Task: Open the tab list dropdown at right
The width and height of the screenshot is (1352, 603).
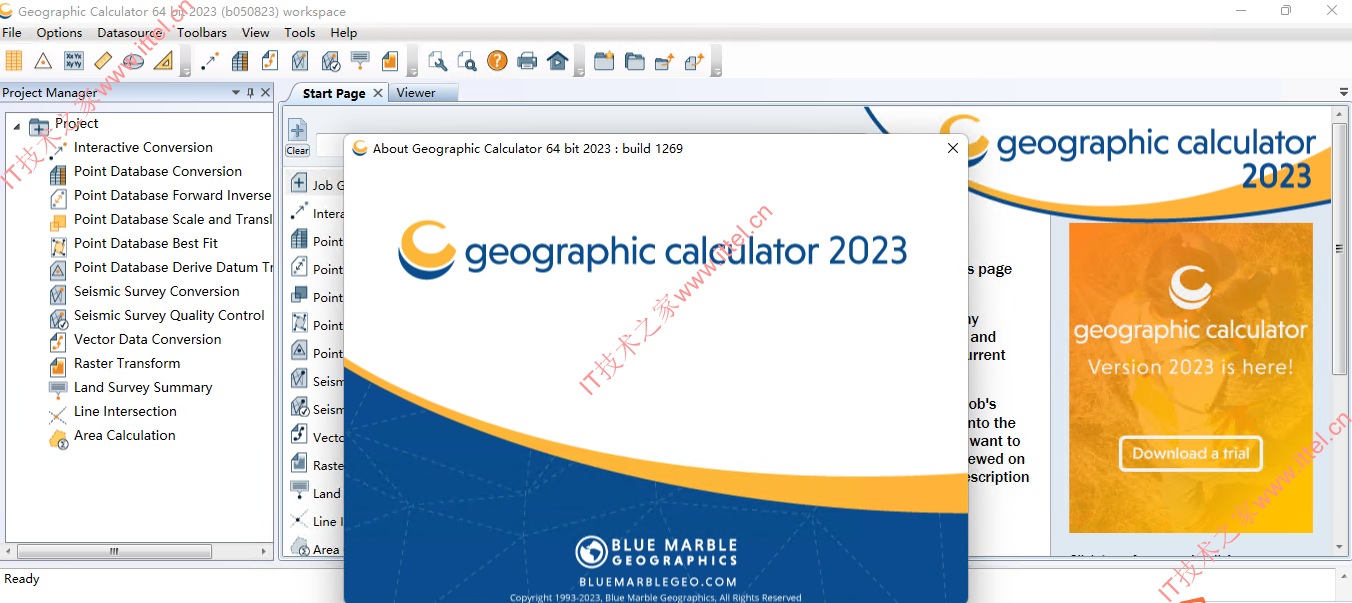Action: 1343,92
